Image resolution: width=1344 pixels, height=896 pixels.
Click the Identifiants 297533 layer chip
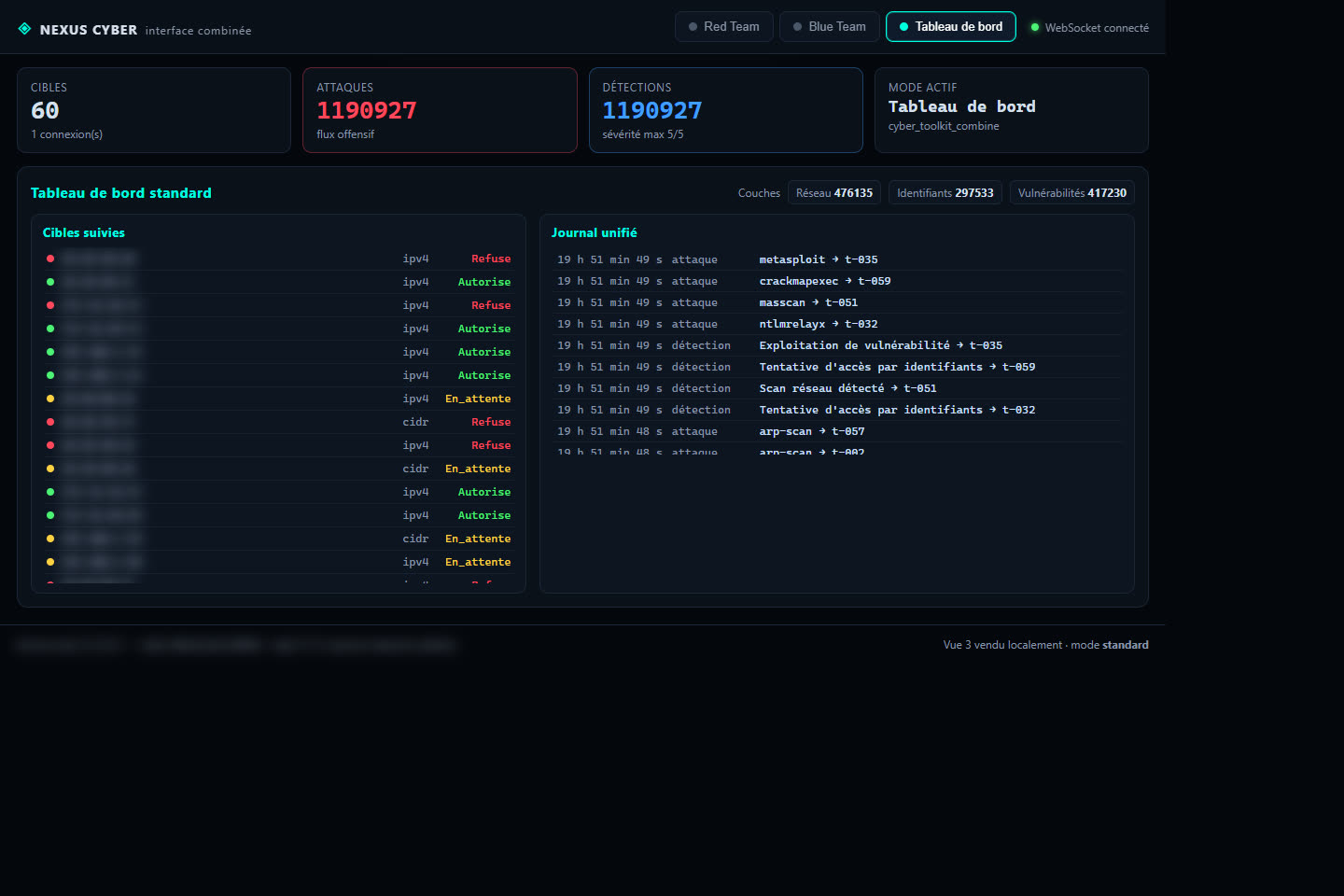(945, 192)
